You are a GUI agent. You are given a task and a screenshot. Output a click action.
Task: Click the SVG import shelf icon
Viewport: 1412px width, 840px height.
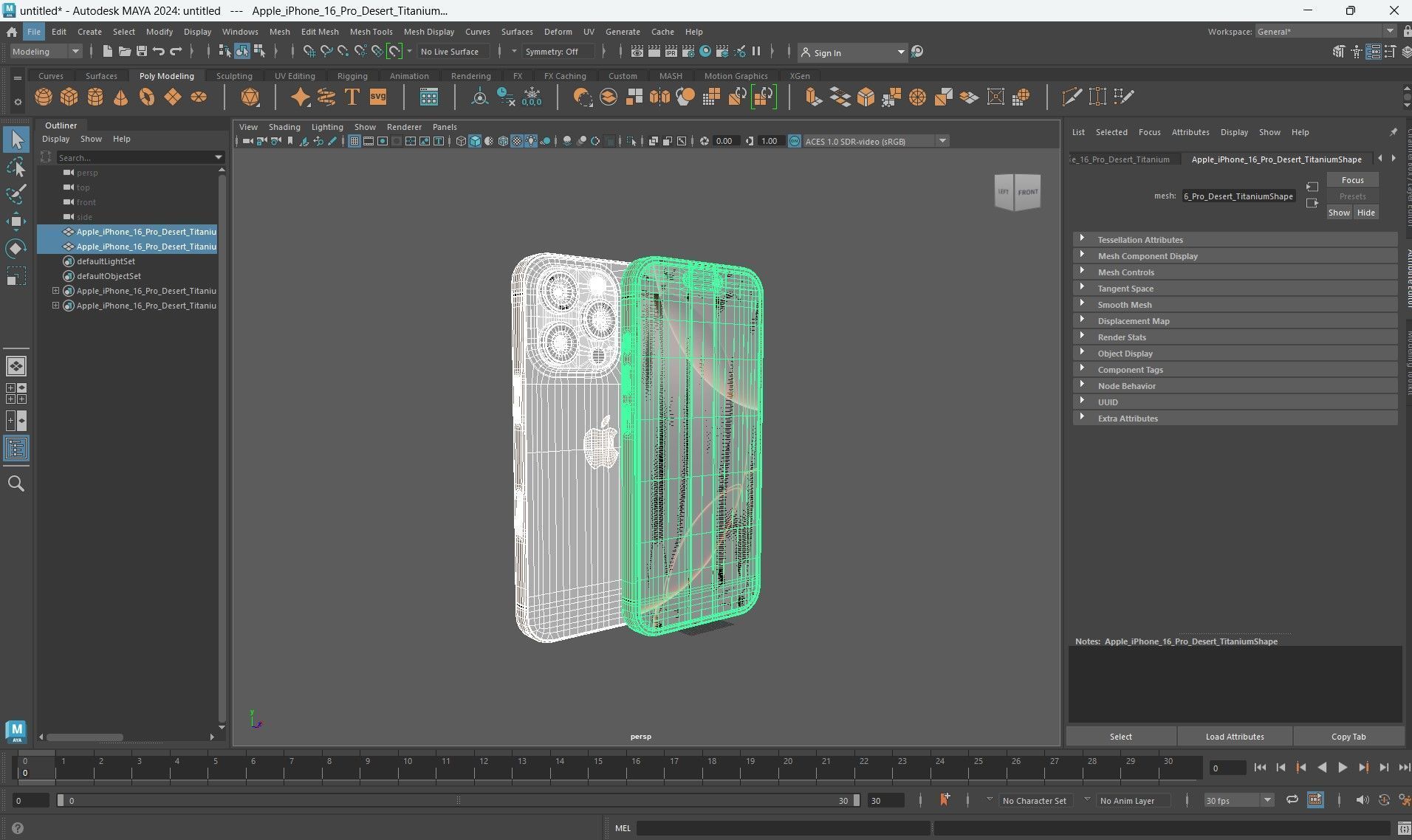pyautogui.click(x=378, y=97)
